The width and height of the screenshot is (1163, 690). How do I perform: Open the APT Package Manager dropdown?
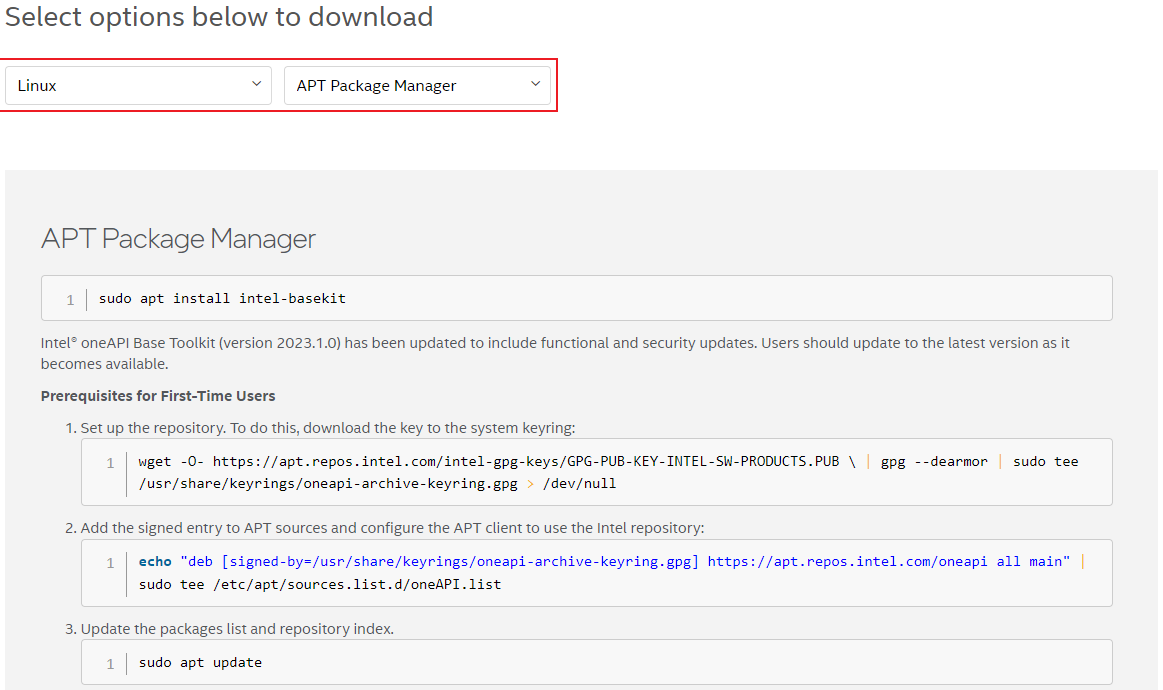pos(416,86)
